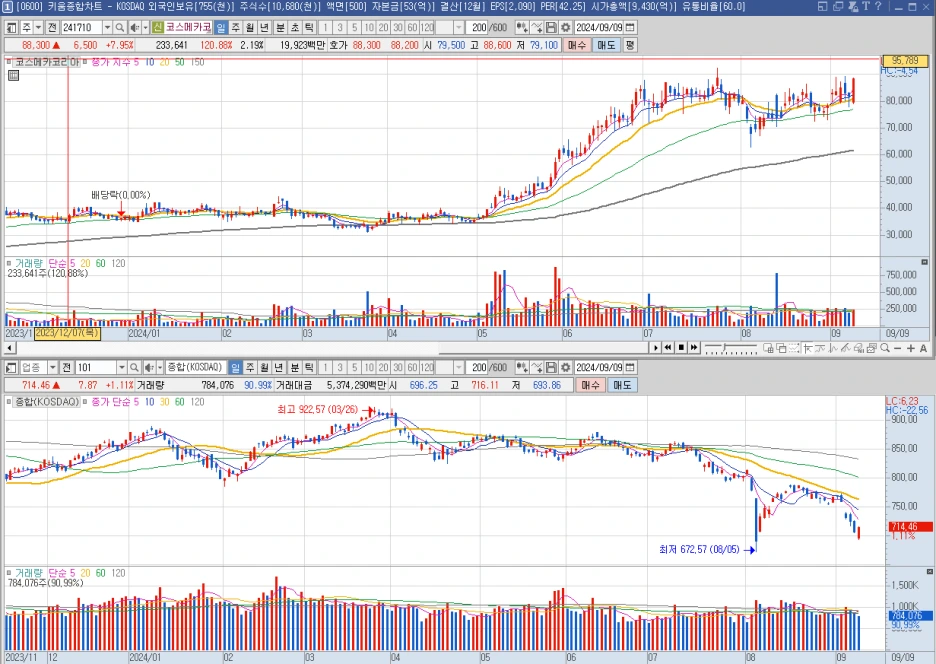The image size is (936, 664).
Task: Click the 전 button in KOSDAQ chart toolbar
Action: (x=67, y=367)
